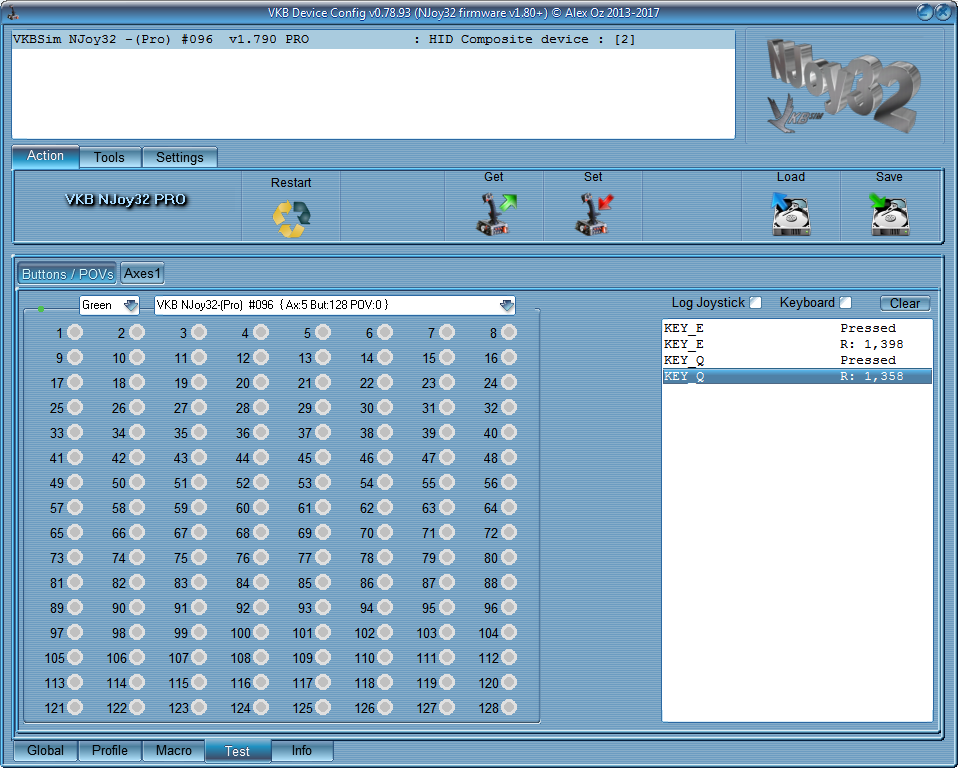Screen dimensions: 958x768
Task: Click the Load disk icon
Action: (x=790, y=215)
